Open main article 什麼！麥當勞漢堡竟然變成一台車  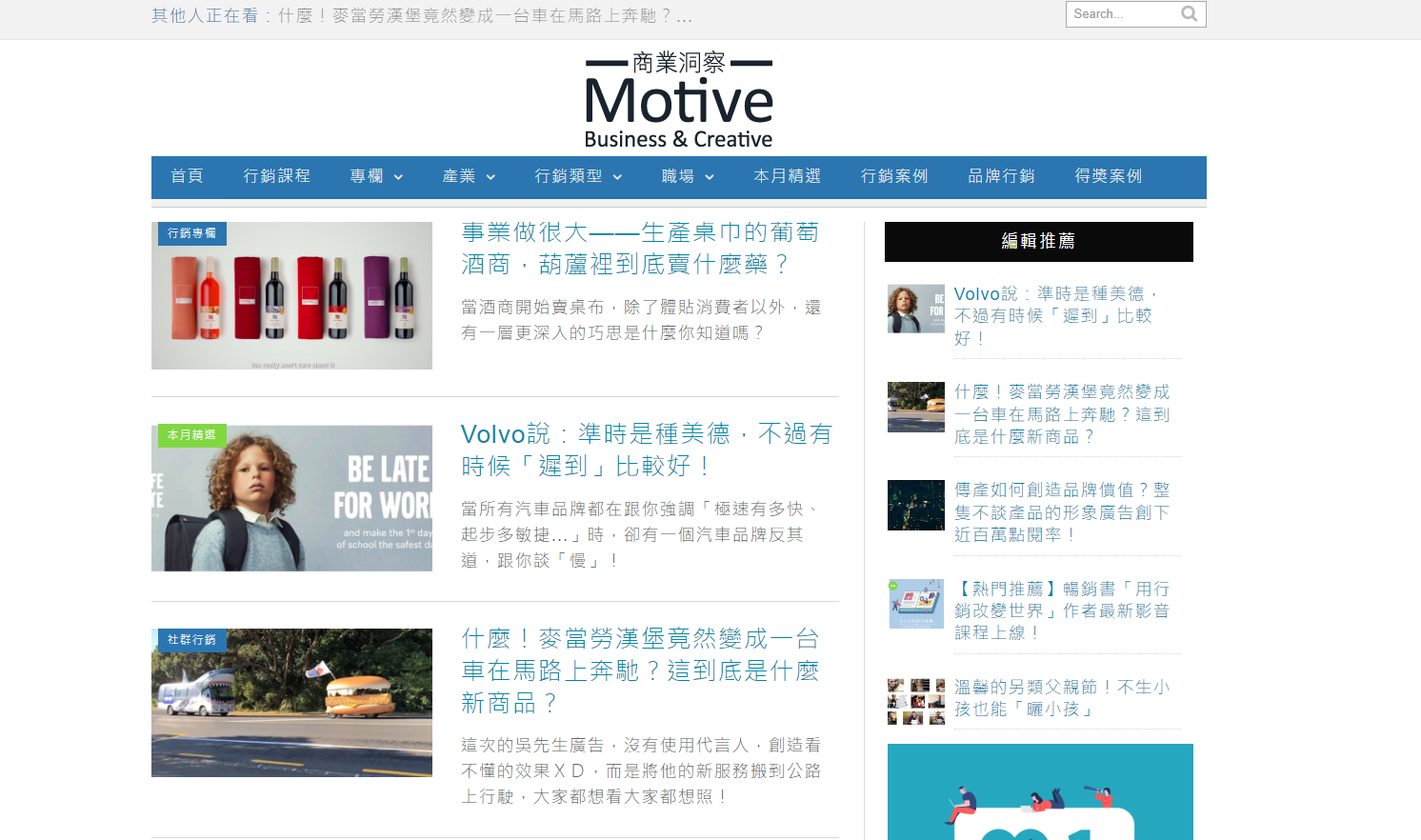pos(640,670)
